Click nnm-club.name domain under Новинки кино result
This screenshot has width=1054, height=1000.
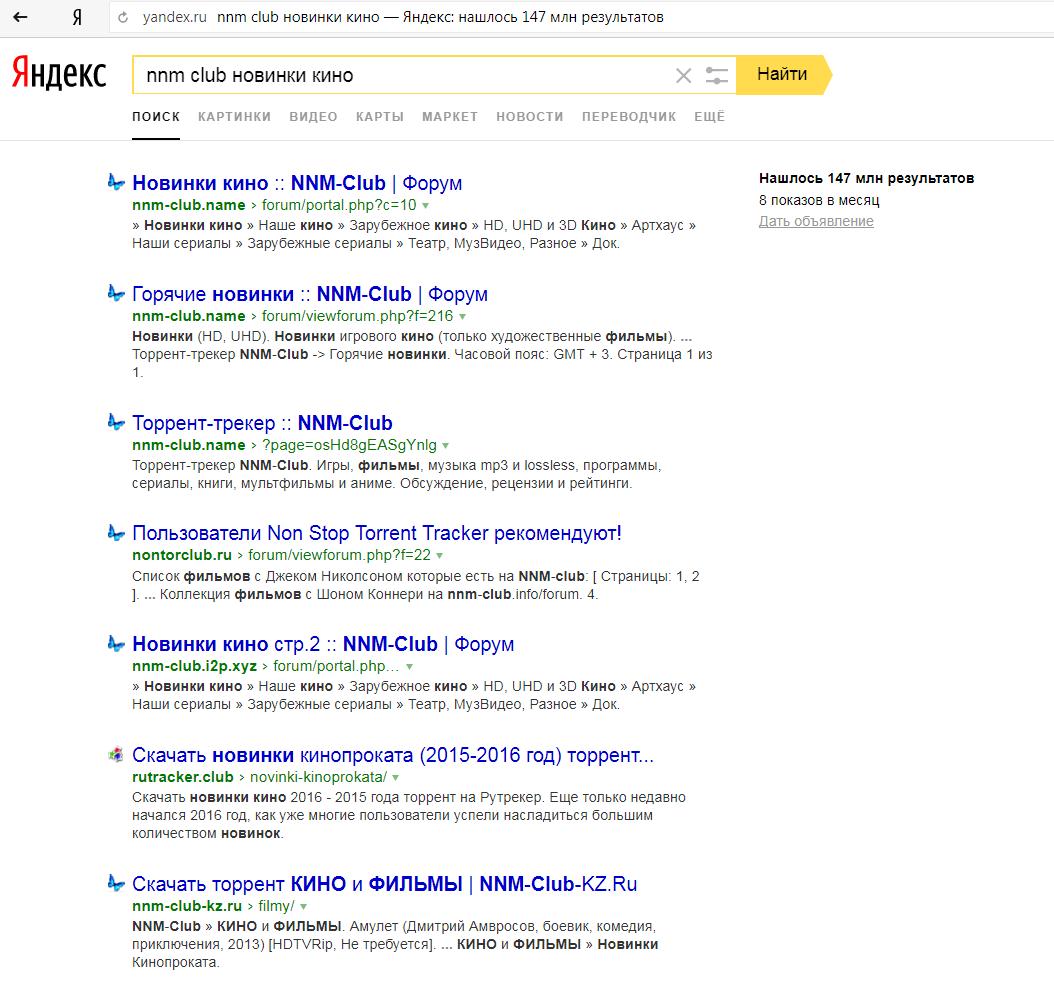point(189,205)
